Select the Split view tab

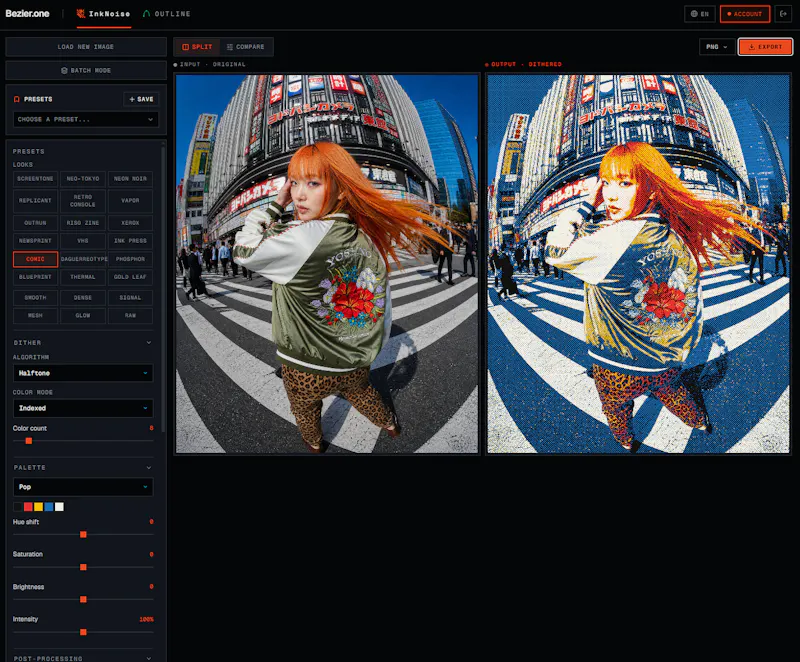tap(197, 46)
